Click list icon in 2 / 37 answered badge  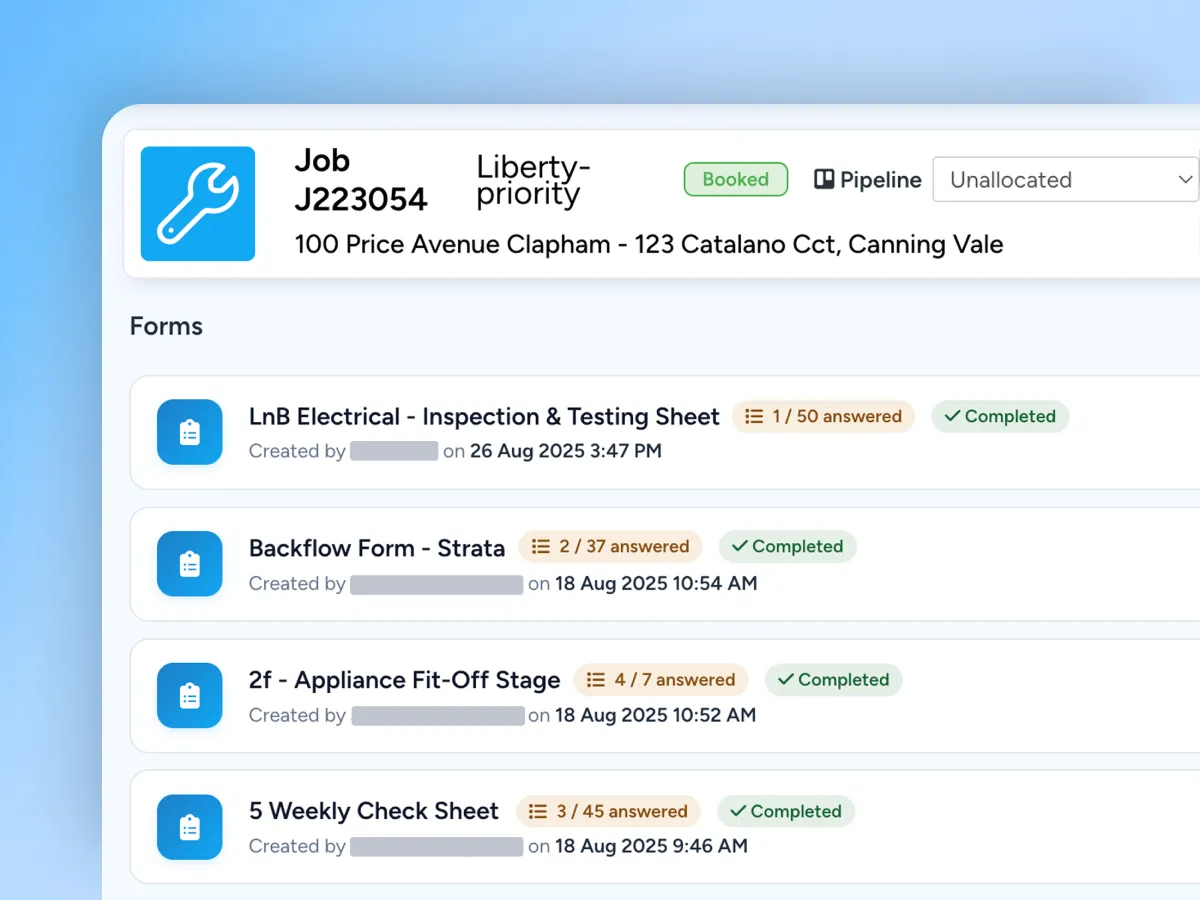click(x=541, y=547)
